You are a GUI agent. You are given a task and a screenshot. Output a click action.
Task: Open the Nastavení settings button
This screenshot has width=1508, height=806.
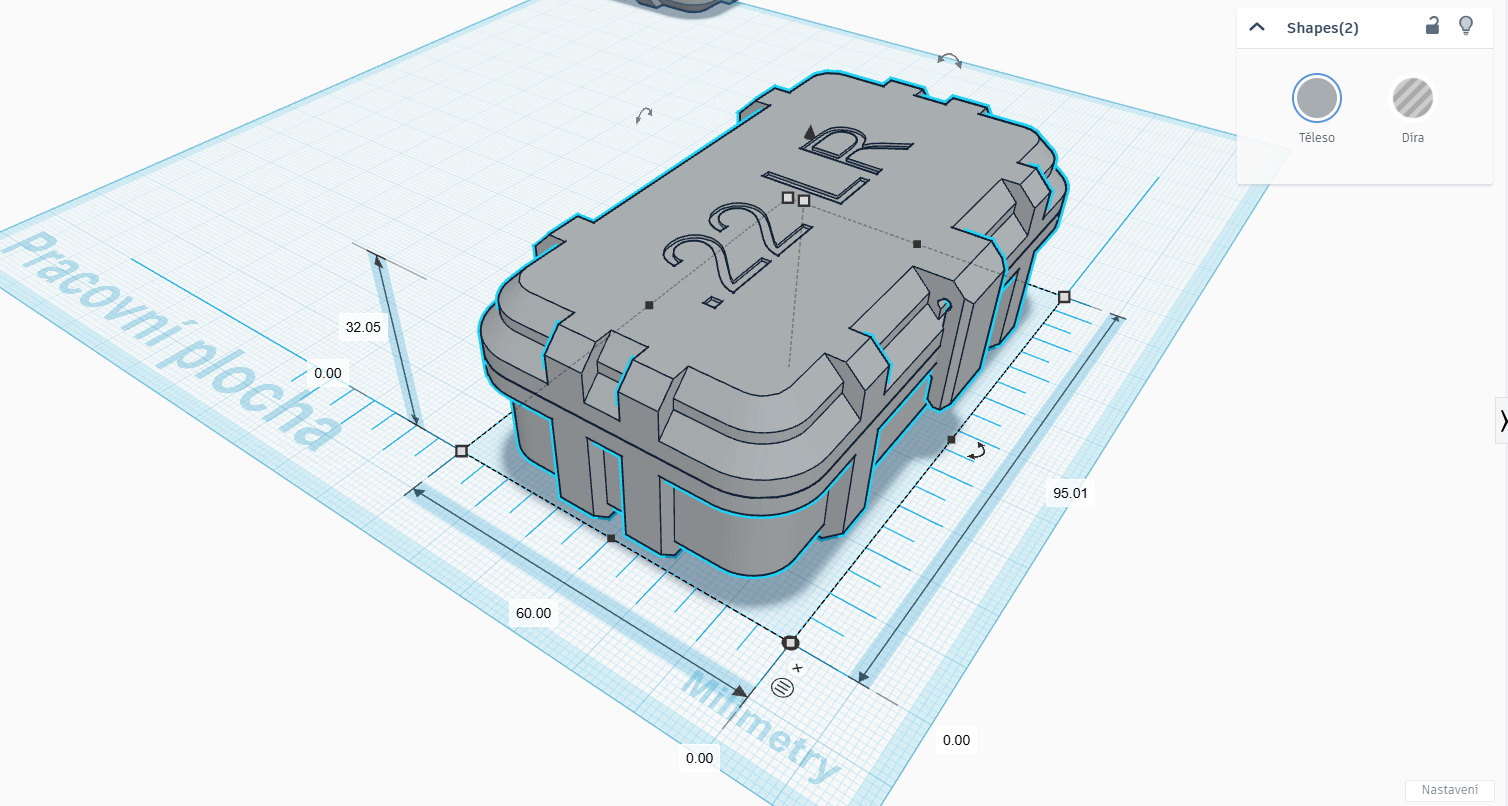click(1449, 790)
